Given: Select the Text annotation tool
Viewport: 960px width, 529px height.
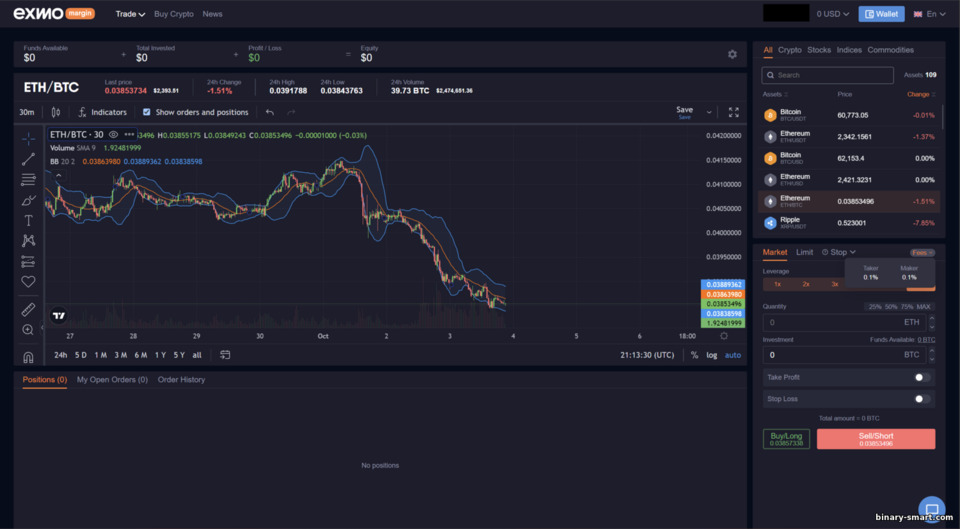Looking at the screenshot, I should point(28,220).
